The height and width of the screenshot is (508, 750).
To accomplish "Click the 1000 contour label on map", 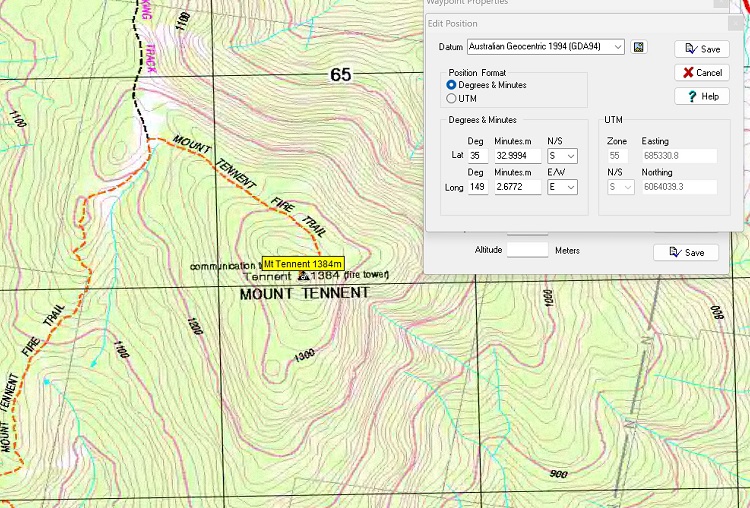I will 550,298.
